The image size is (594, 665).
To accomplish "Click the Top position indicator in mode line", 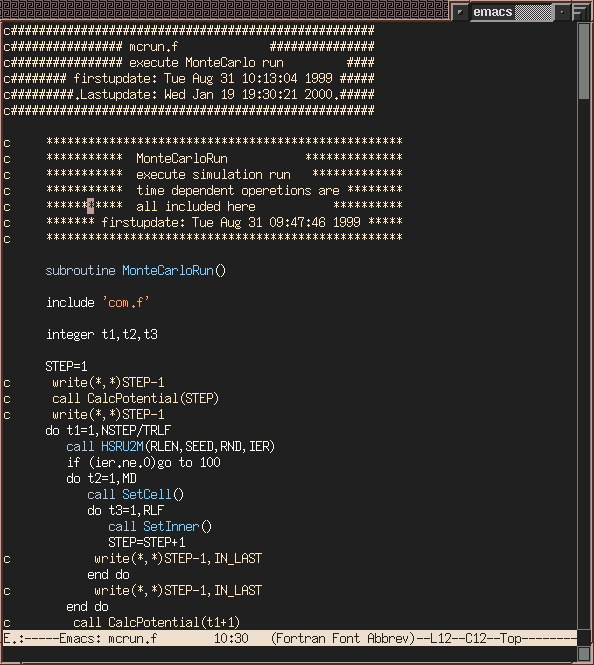I will 510,638.
